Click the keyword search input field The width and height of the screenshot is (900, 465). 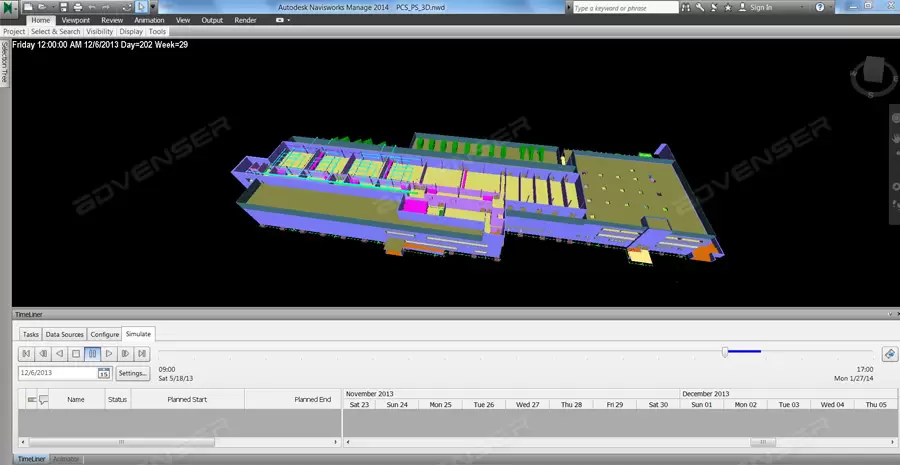(x=626, y=8)
